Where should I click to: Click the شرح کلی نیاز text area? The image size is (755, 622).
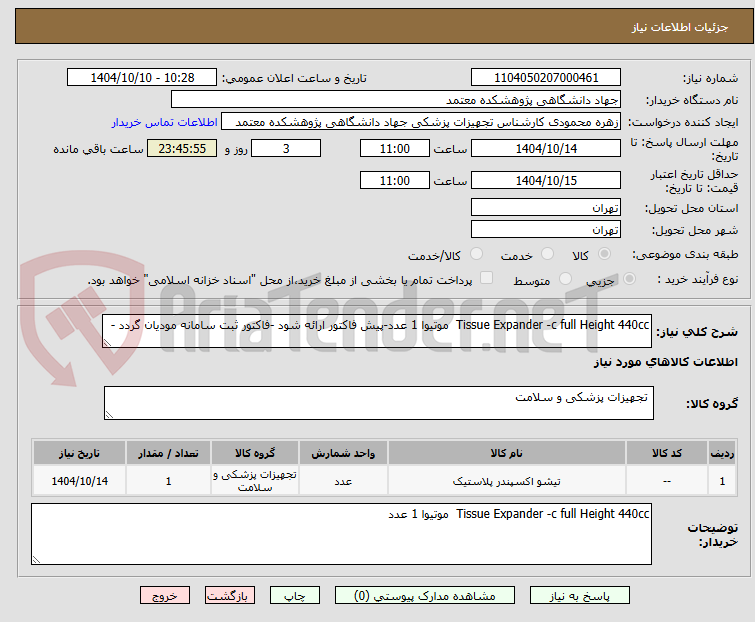(x=377, y=331)
